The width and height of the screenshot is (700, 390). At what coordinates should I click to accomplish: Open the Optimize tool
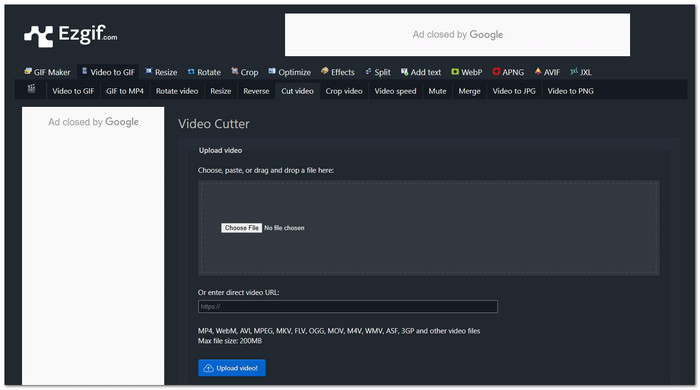289,72
